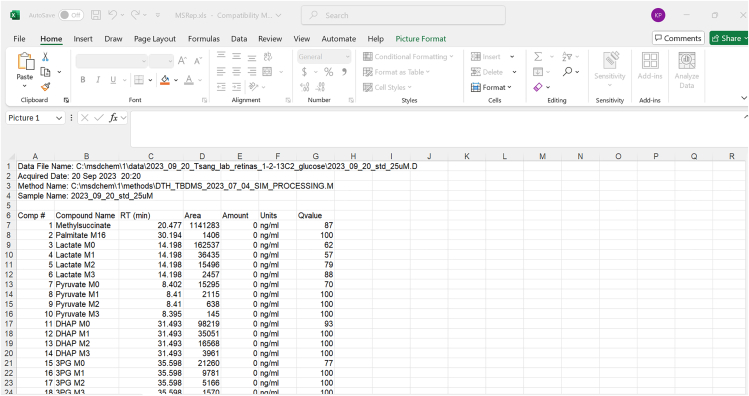Open the Paste options dropdown arrow

(x=24, y=86)
